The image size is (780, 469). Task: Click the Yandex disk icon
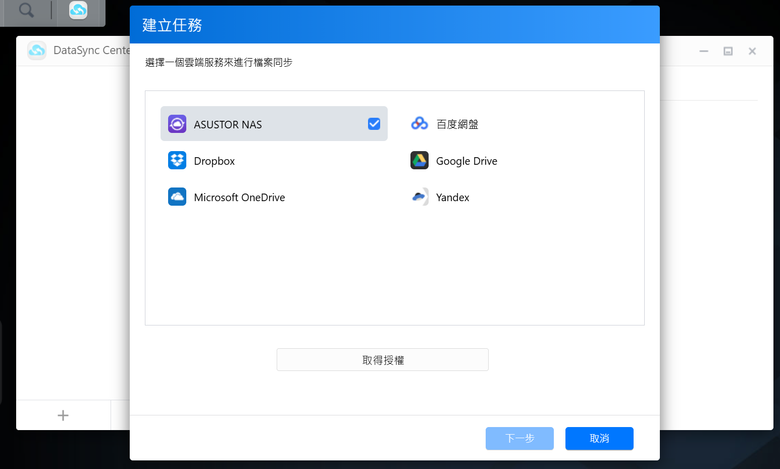point(419,197)
